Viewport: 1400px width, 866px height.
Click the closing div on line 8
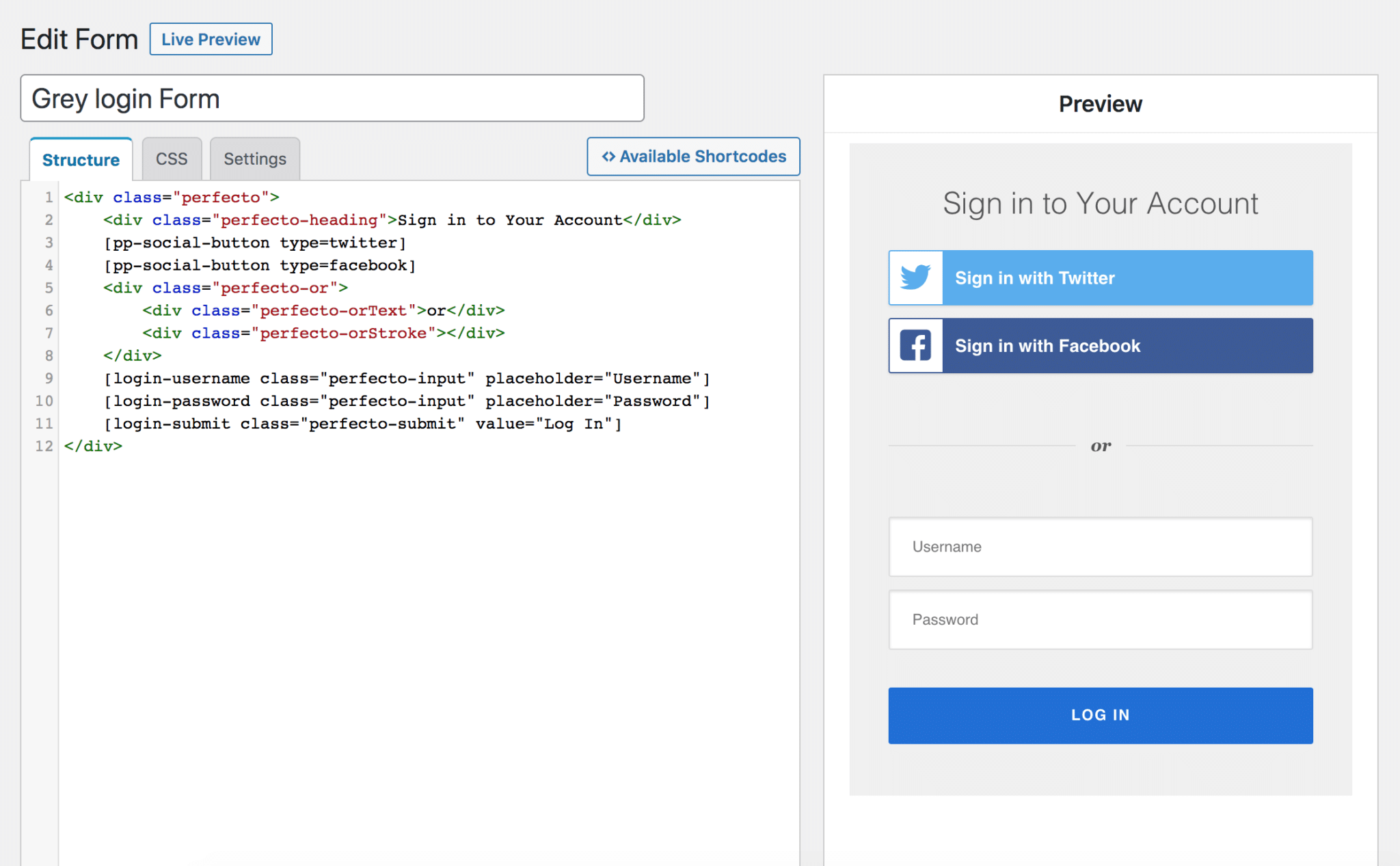pyautogui.click(x=133, y=355)
